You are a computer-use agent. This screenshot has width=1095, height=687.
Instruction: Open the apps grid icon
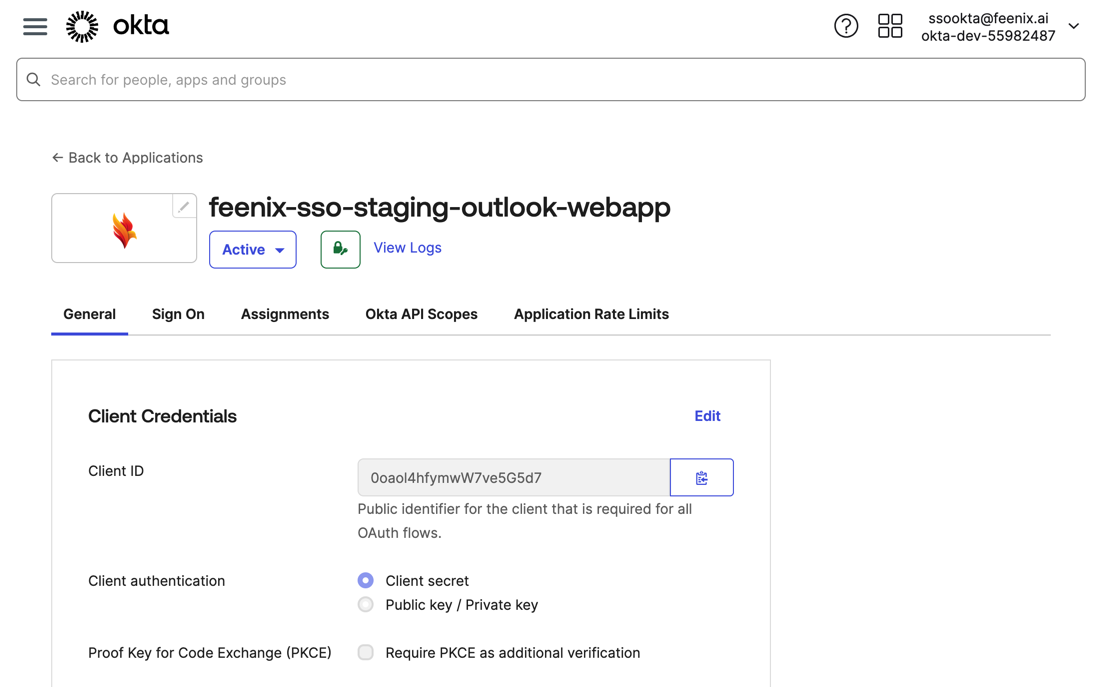(889, 26)
